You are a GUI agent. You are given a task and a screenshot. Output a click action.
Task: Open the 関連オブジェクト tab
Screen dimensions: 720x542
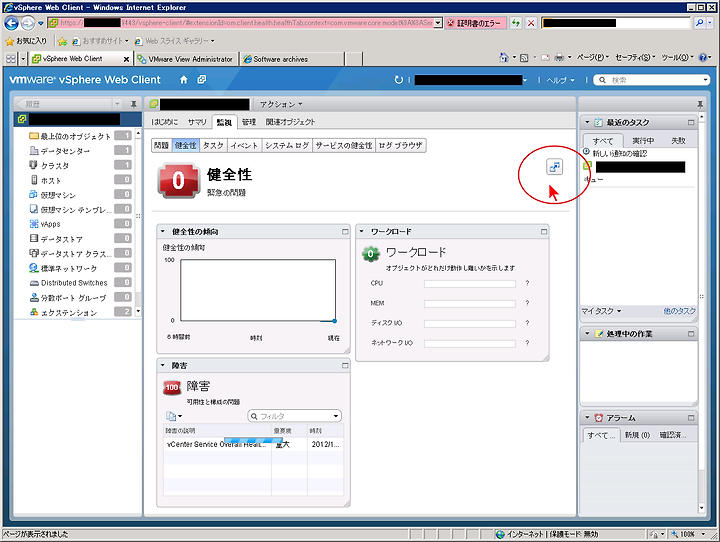tap(290, 122)
